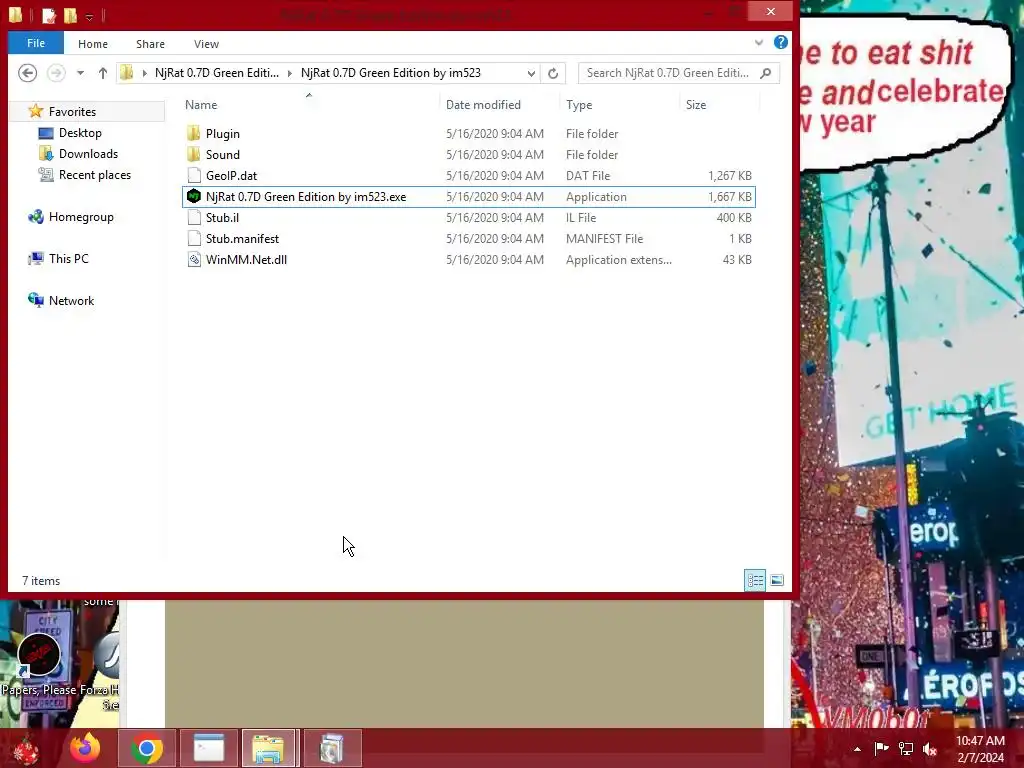Launch Firefox from the taskbar
The image size is (1024, 768).
point(85,748)
